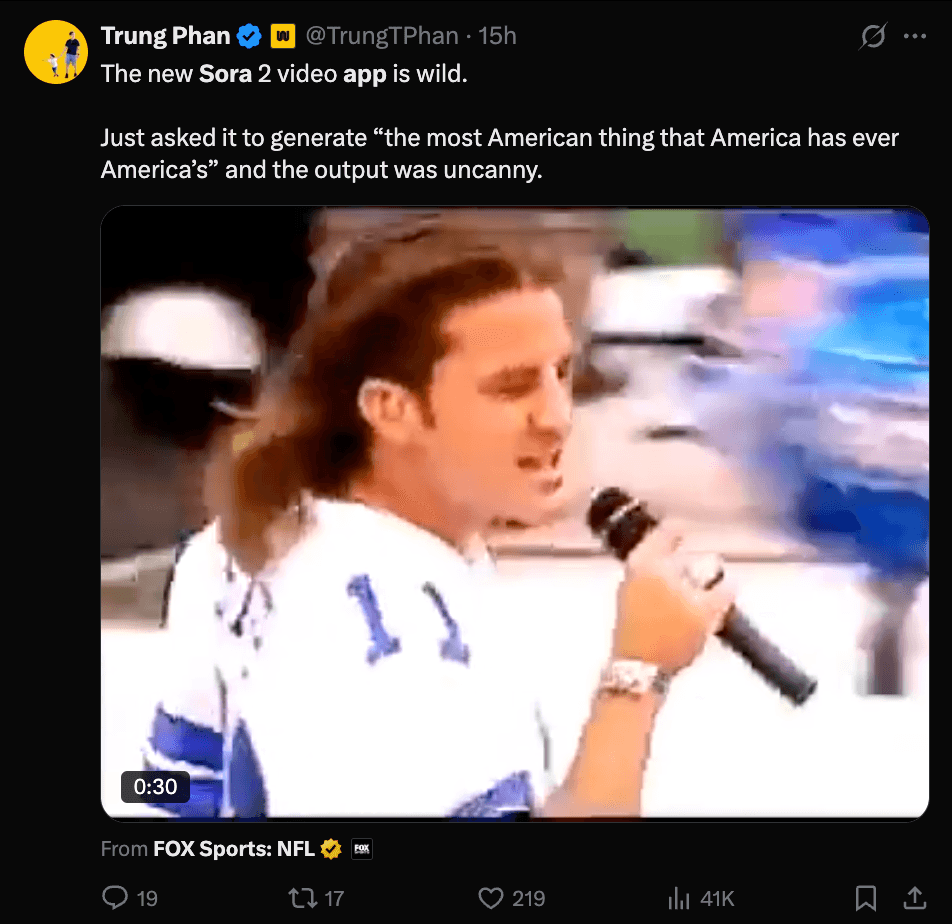Viewport: 952px width, 924px height.
Task: Play the video of the man singing
Action: pos(515,513)
